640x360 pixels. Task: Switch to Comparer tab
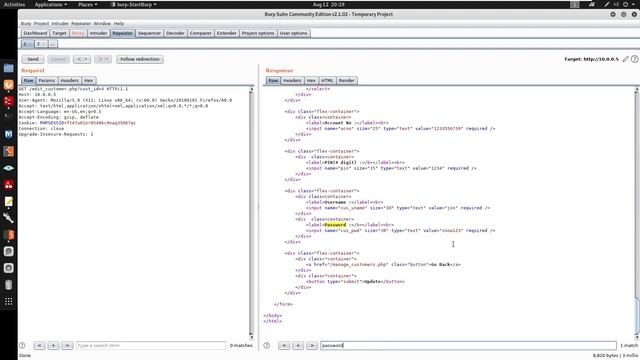point(200,33)
